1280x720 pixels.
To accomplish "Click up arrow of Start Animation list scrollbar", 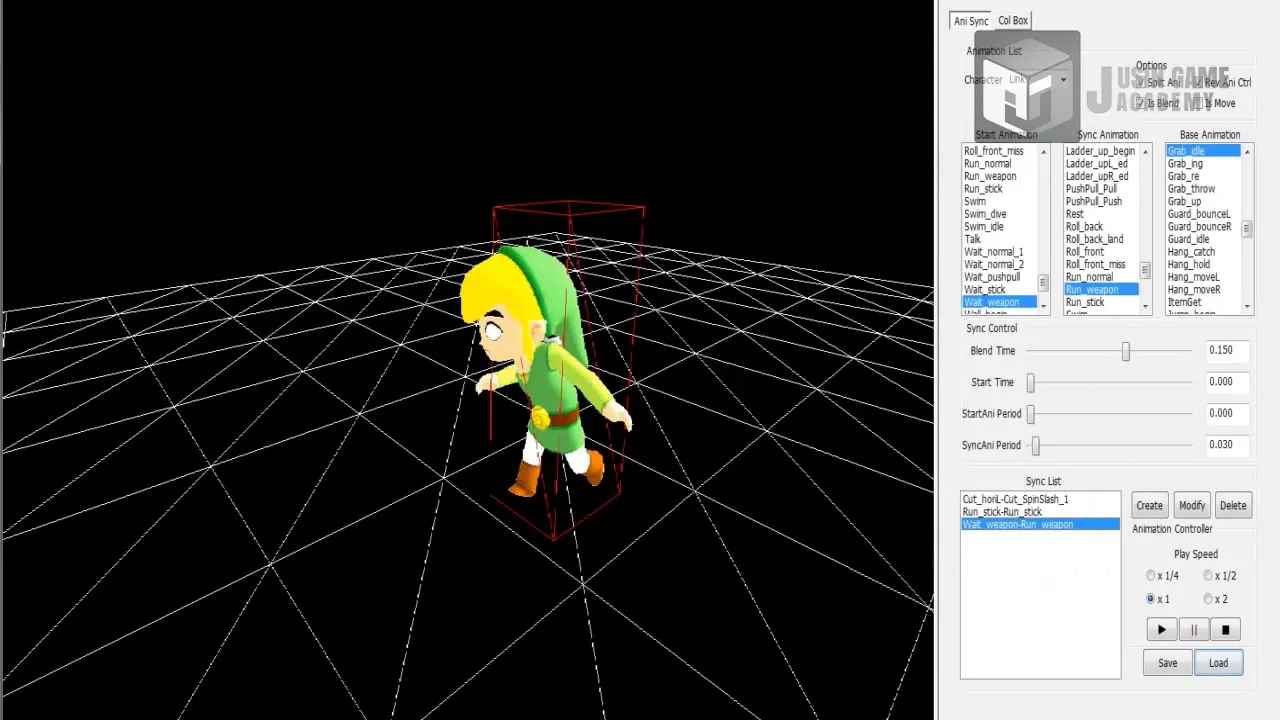I will coord(1044,151).
